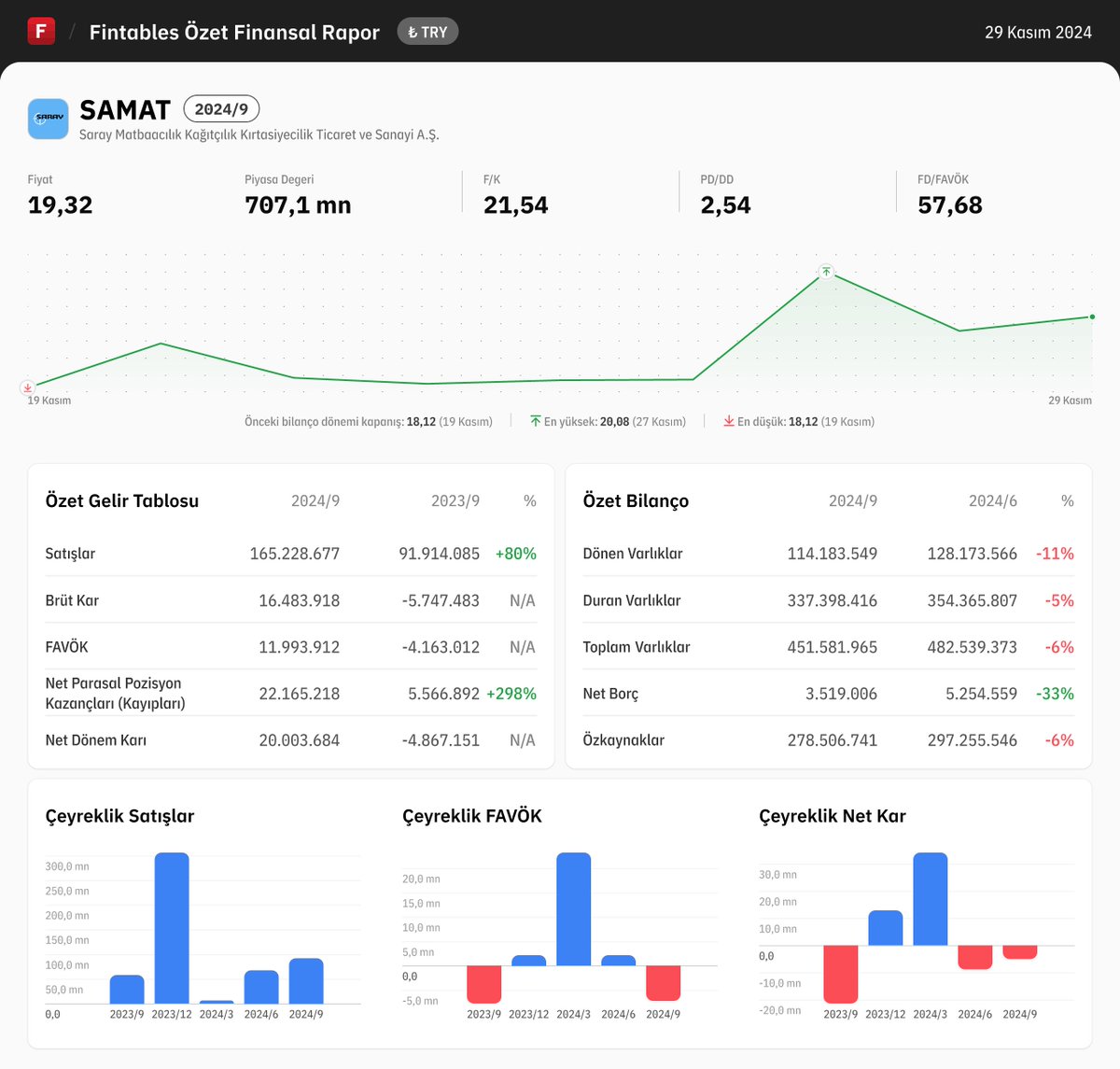Viewport: 1120px width, 1069px height.
Task: Click the 2023/12 bar in Çeyreklik Net Kar
Action: (886, 928)
